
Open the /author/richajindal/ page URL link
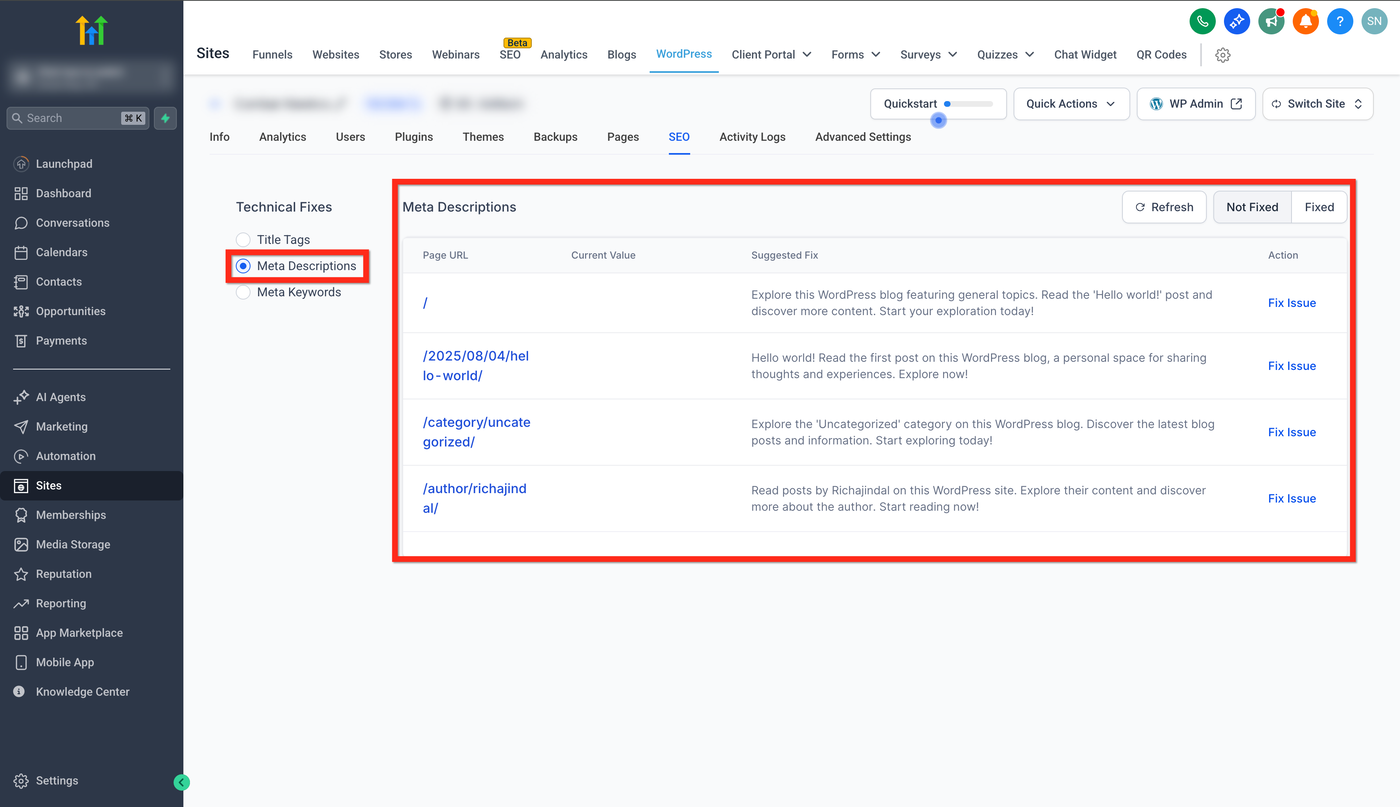(x=475, y=498)
